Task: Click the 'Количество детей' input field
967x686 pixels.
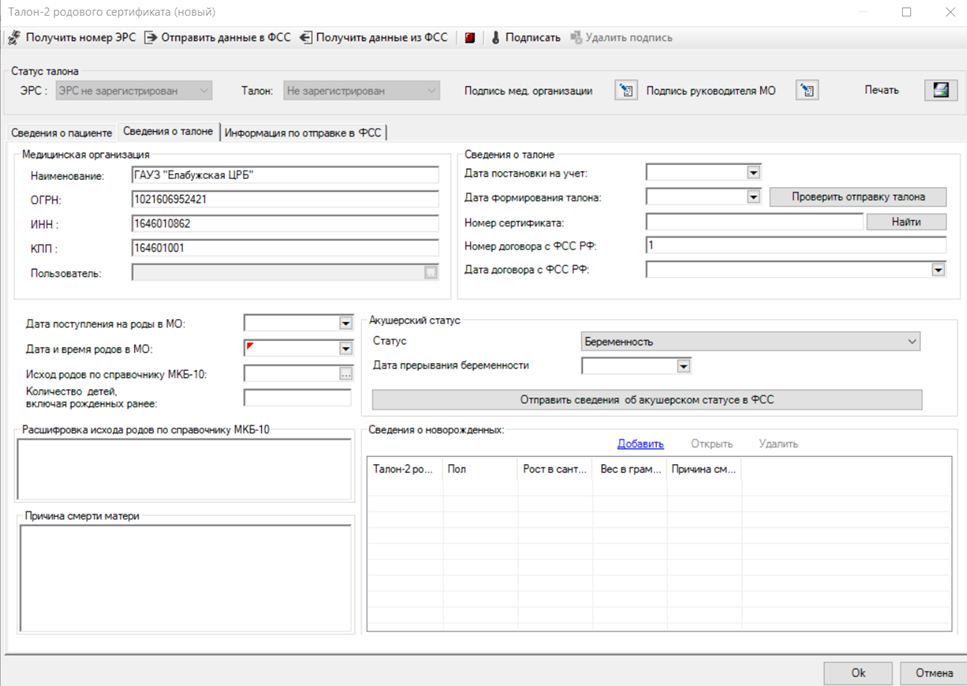Action: (x=297, y=398)
